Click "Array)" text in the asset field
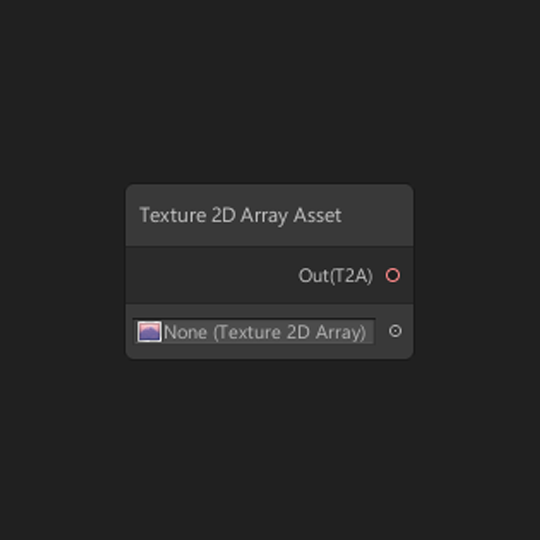 click(x=341, y=333)
